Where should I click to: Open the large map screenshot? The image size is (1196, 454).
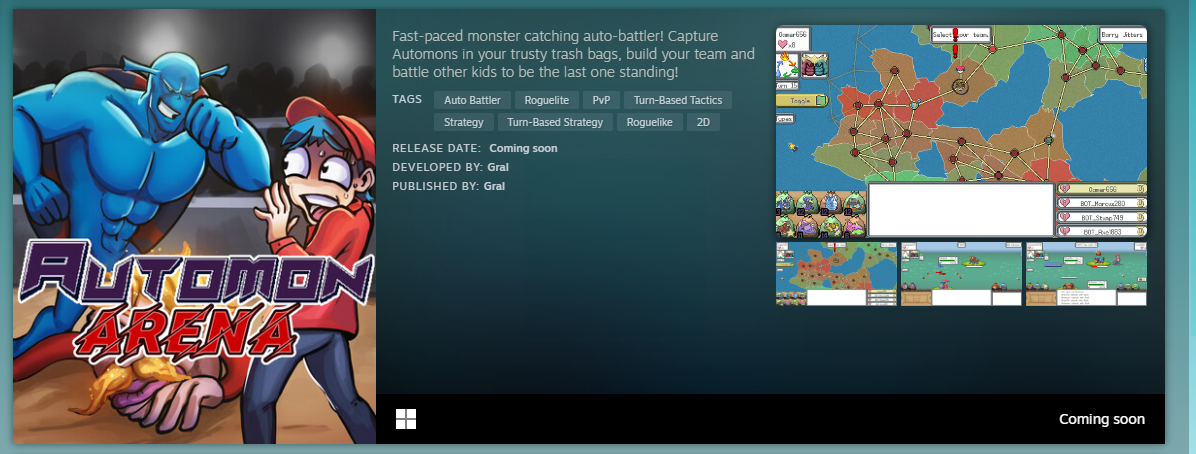961,131
